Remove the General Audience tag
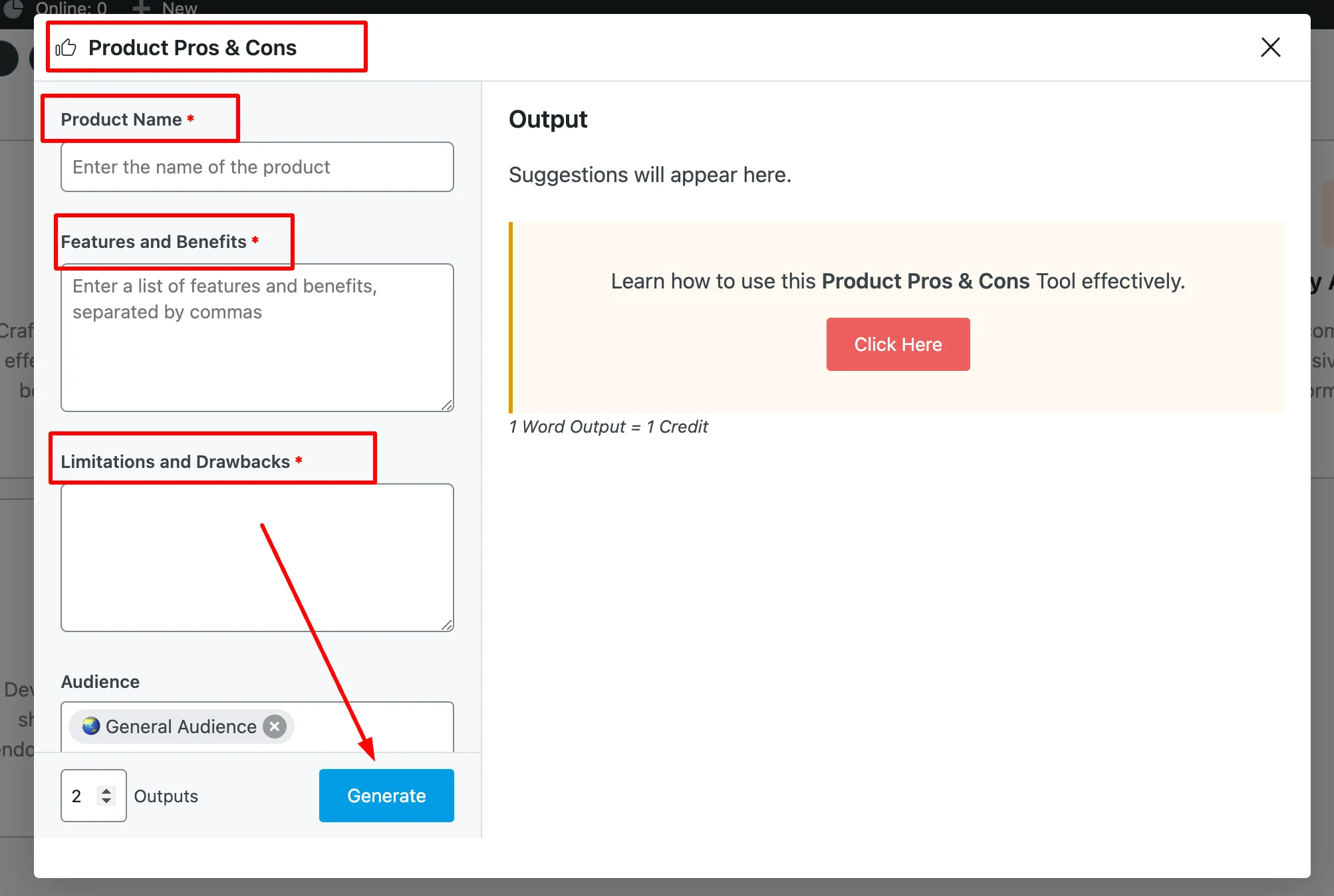The image size is (1334, 896). coord(274,727)
